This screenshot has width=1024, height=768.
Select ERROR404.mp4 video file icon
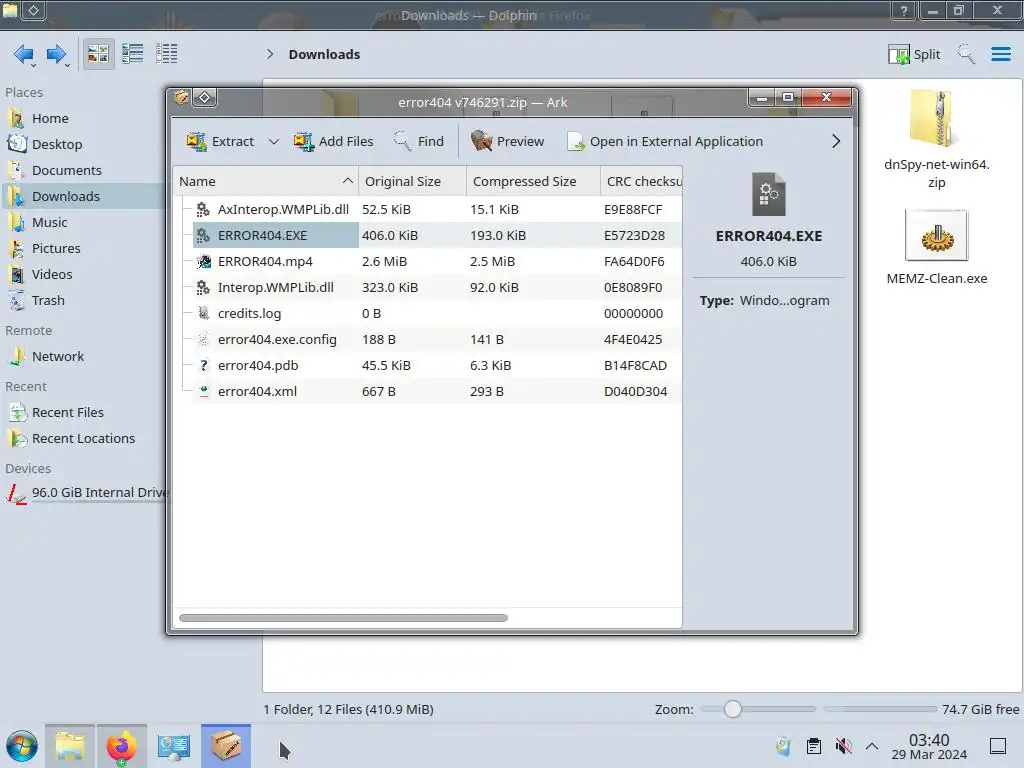204,261
